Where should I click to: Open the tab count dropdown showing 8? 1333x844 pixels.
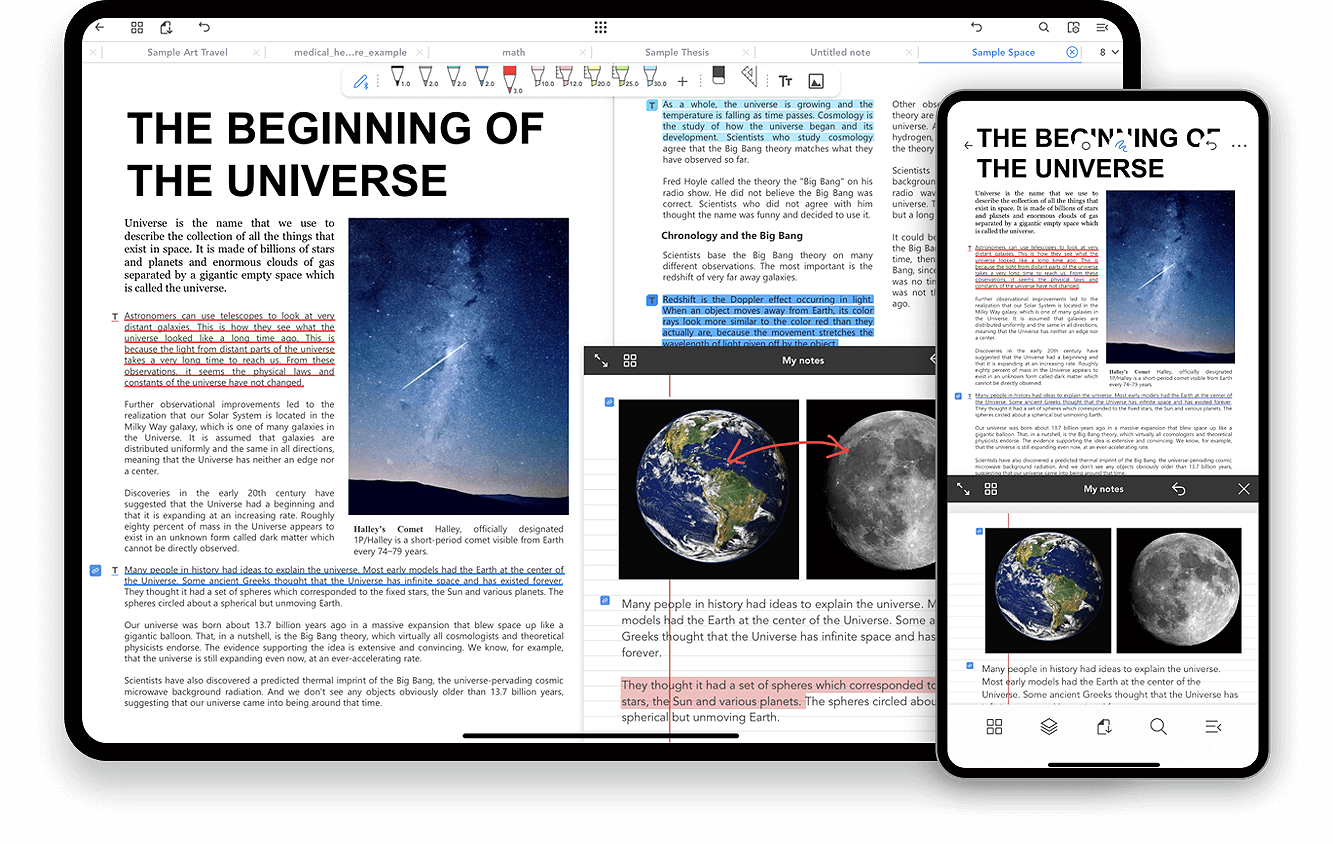(1106, 51)
